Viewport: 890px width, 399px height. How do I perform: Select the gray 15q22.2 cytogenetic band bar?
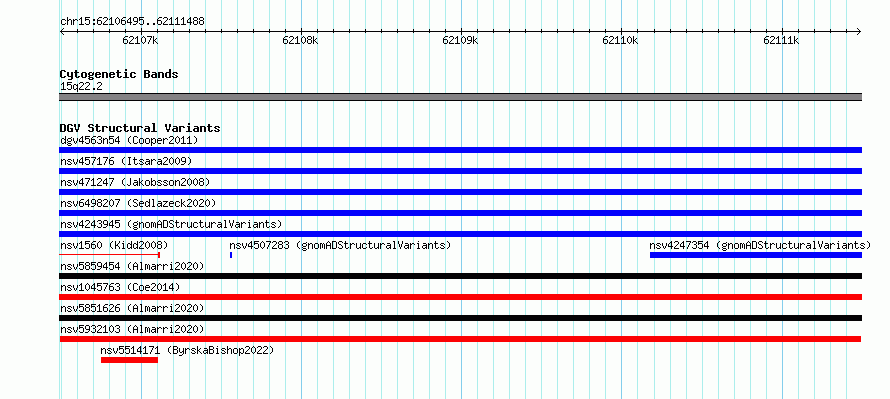(x=460, y=97)
